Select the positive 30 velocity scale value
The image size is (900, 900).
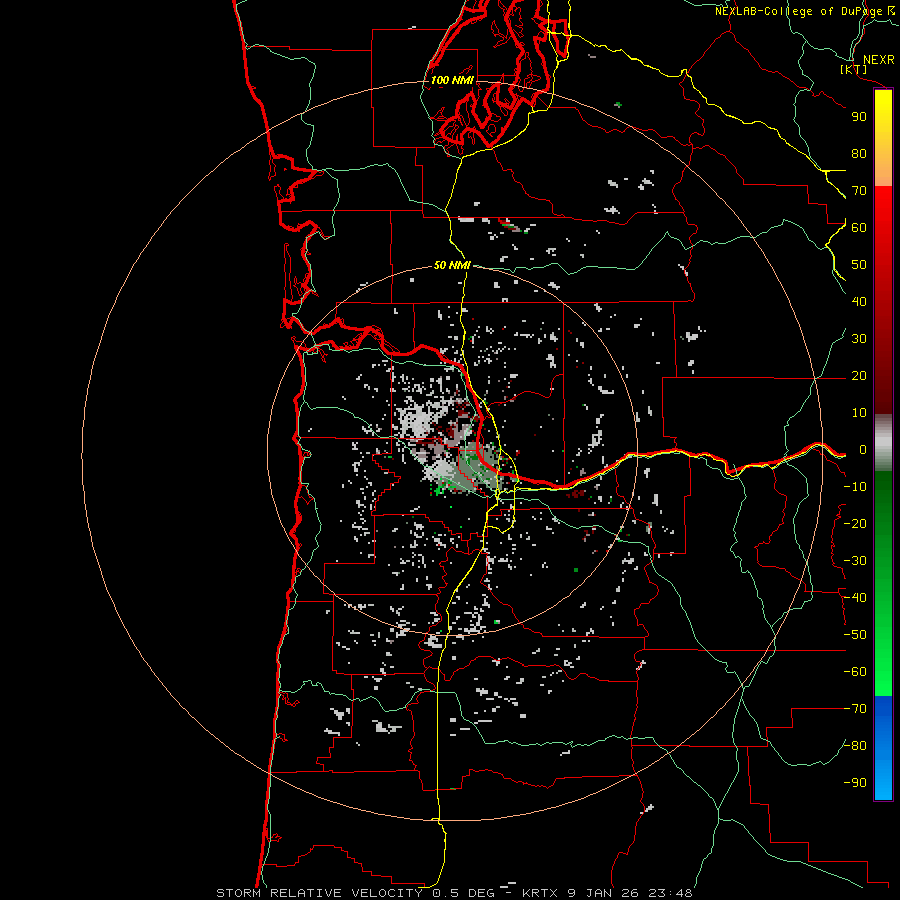(x=859, y=339)
